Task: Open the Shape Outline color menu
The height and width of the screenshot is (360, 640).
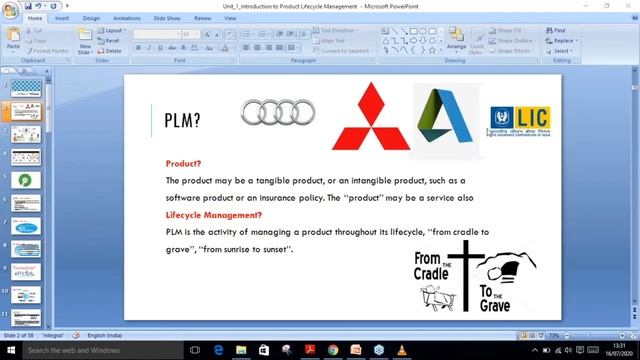Action: coord(512,41)
